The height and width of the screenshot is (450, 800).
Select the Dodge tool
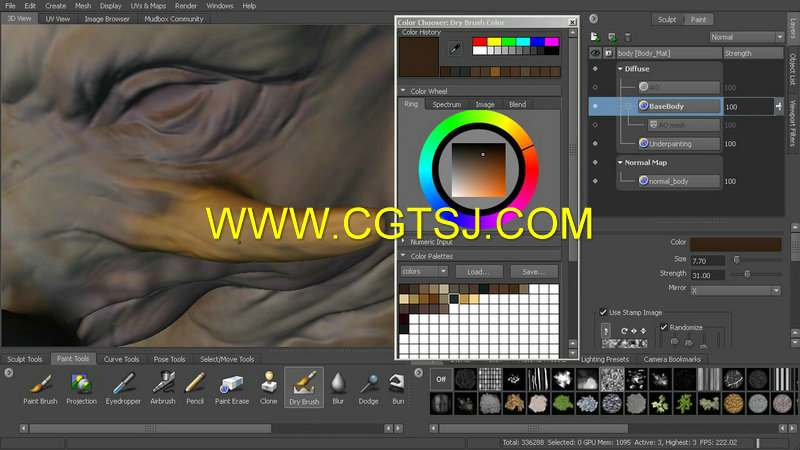368,388
